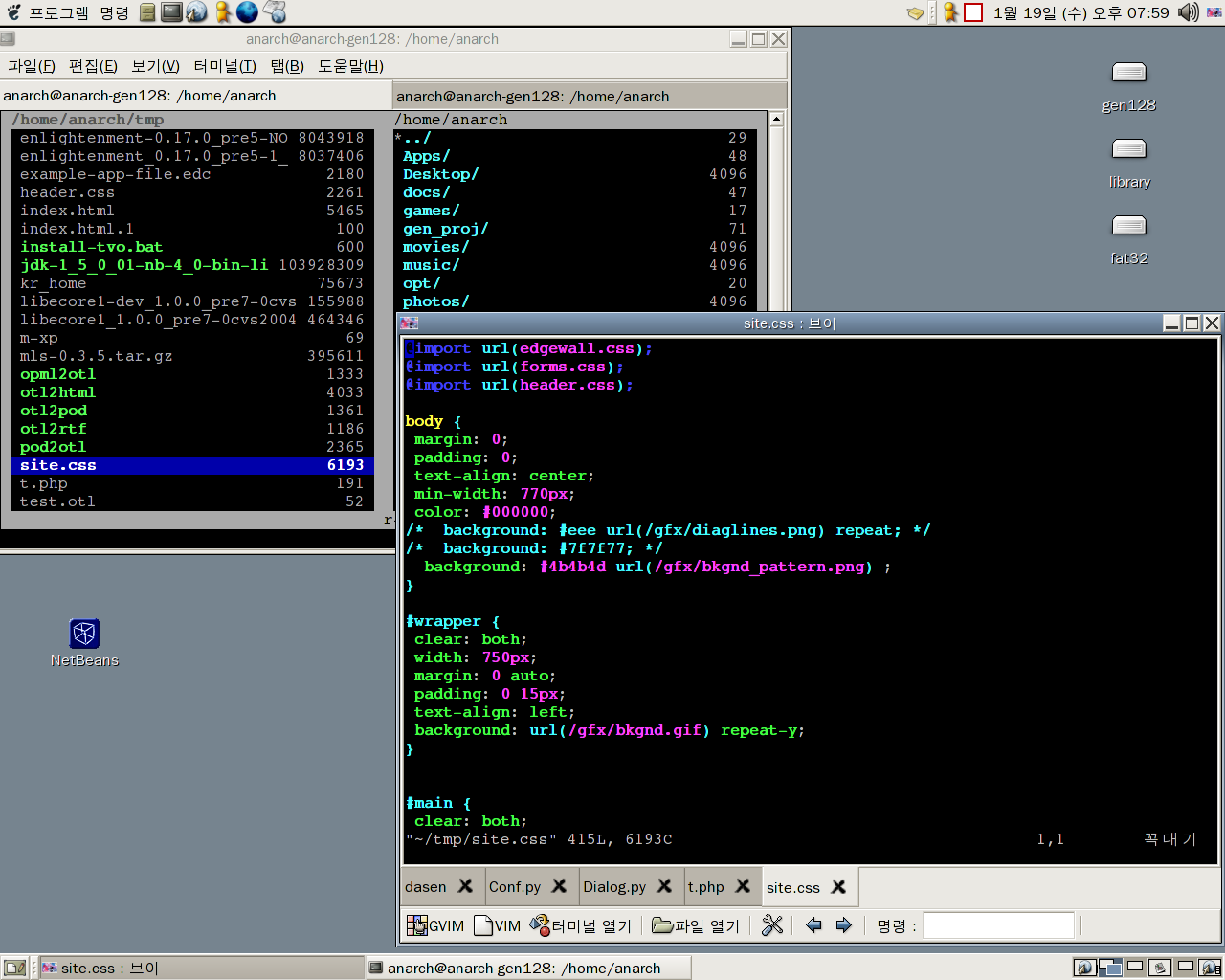Click the speaker volume icon
Viewport: 1225px width, 980px height.
tap(1188, 12)
